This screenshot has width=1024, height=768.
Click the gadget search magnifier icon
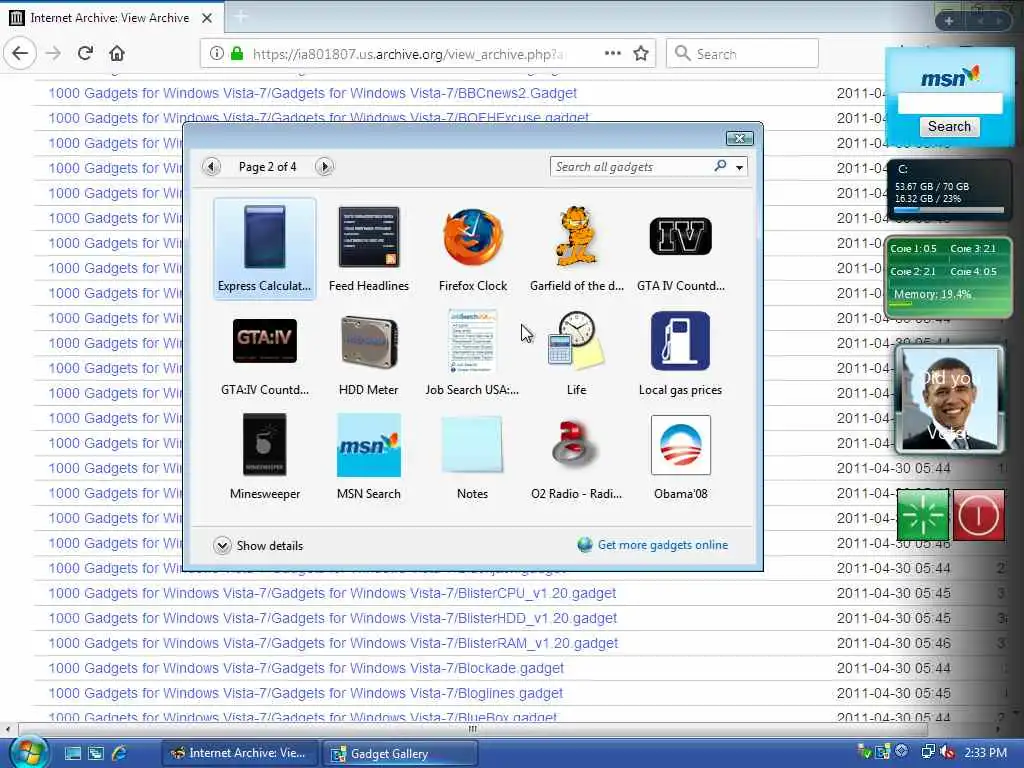[720, 166]
